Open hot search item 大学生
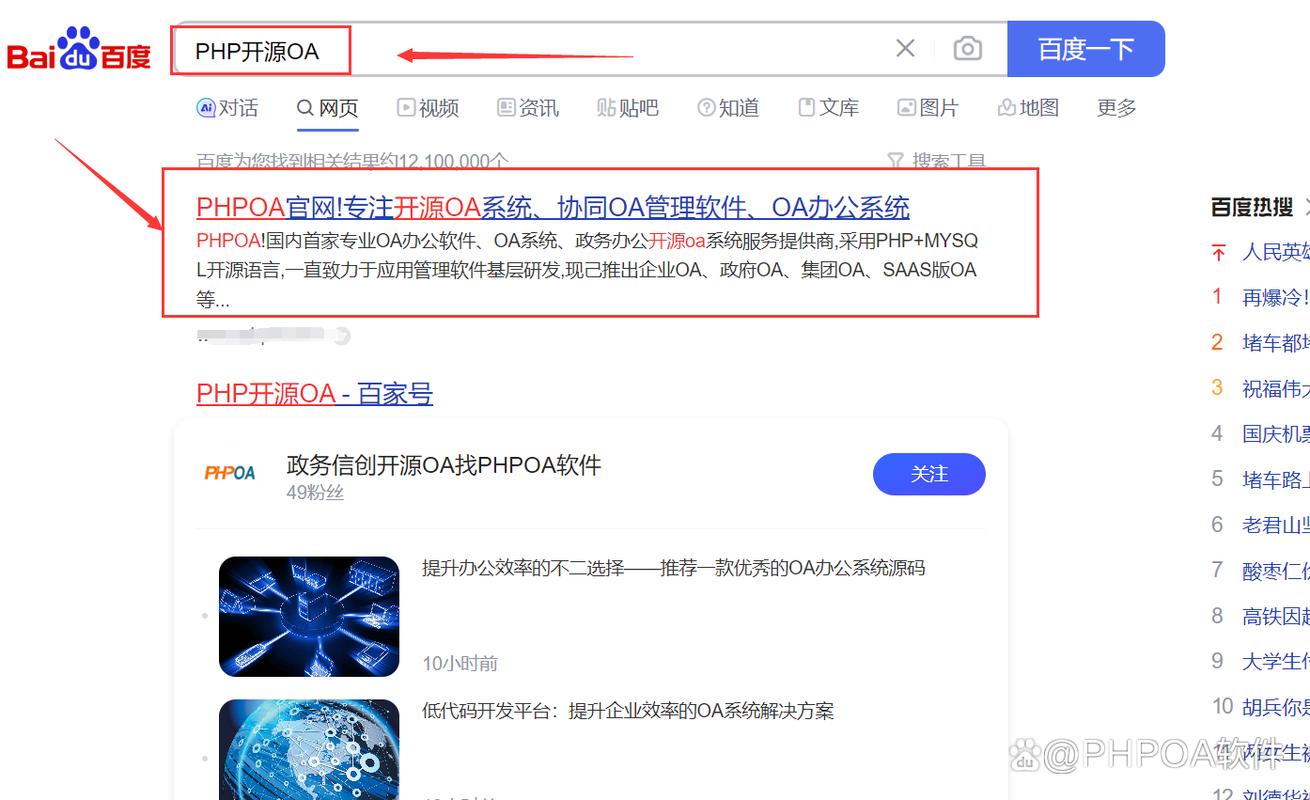Viewport: 1310px width, 800px height. coord(1275,661)
